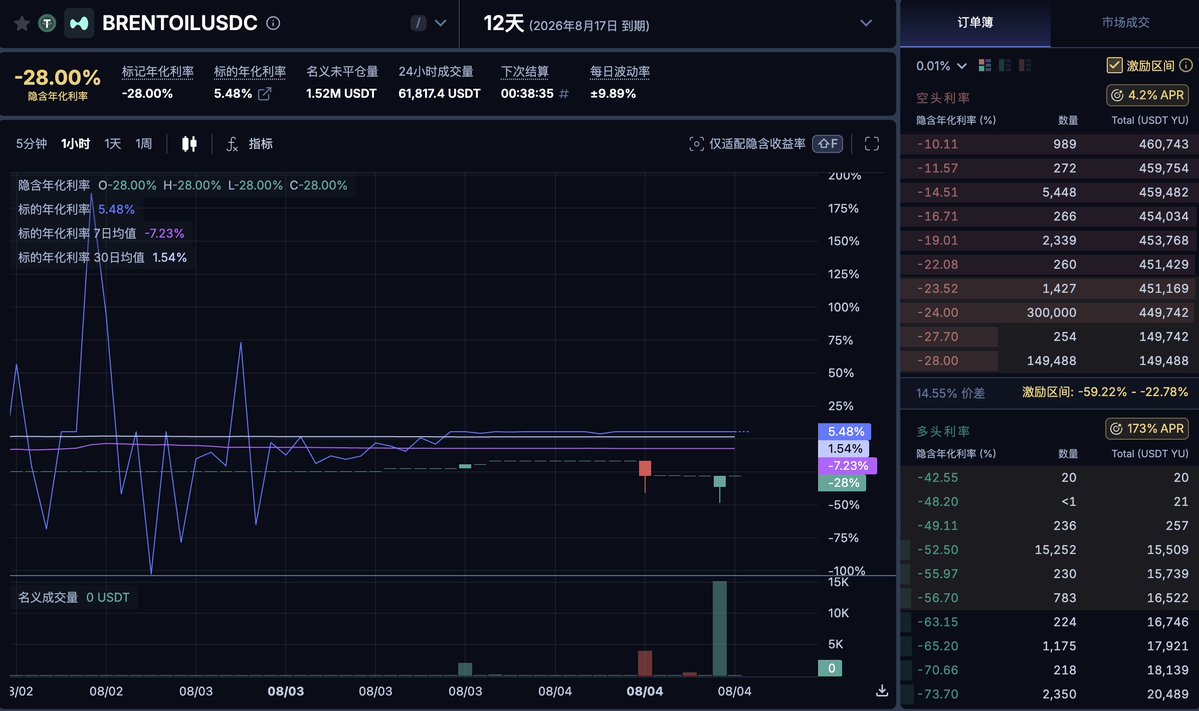
Task: Click the 下次结算 label
Action: pyautogui.click(x=525, y=71)
